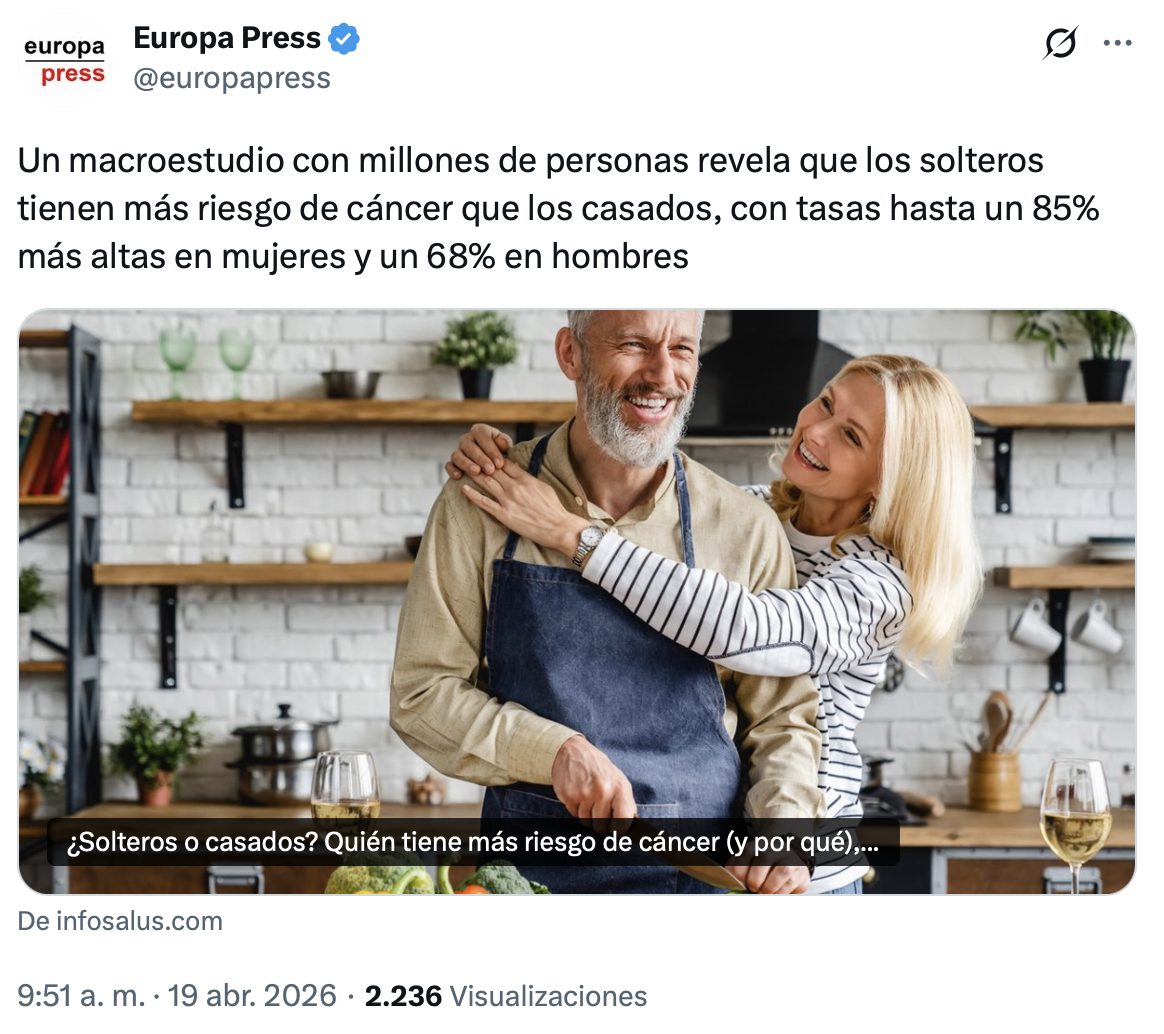Open the @europapress handle link
Image resolution: width=1164 pixels, height=1034 pixels.
tap(232, 78)
